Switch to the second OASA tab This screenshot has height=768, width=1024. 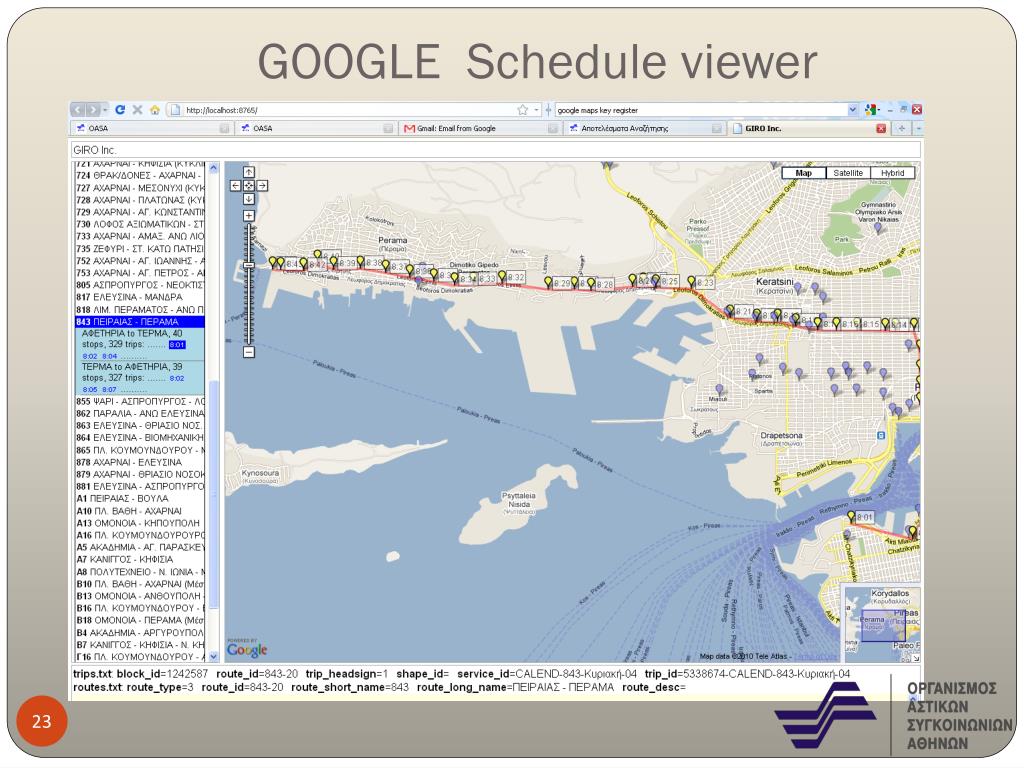pos(315,128)
